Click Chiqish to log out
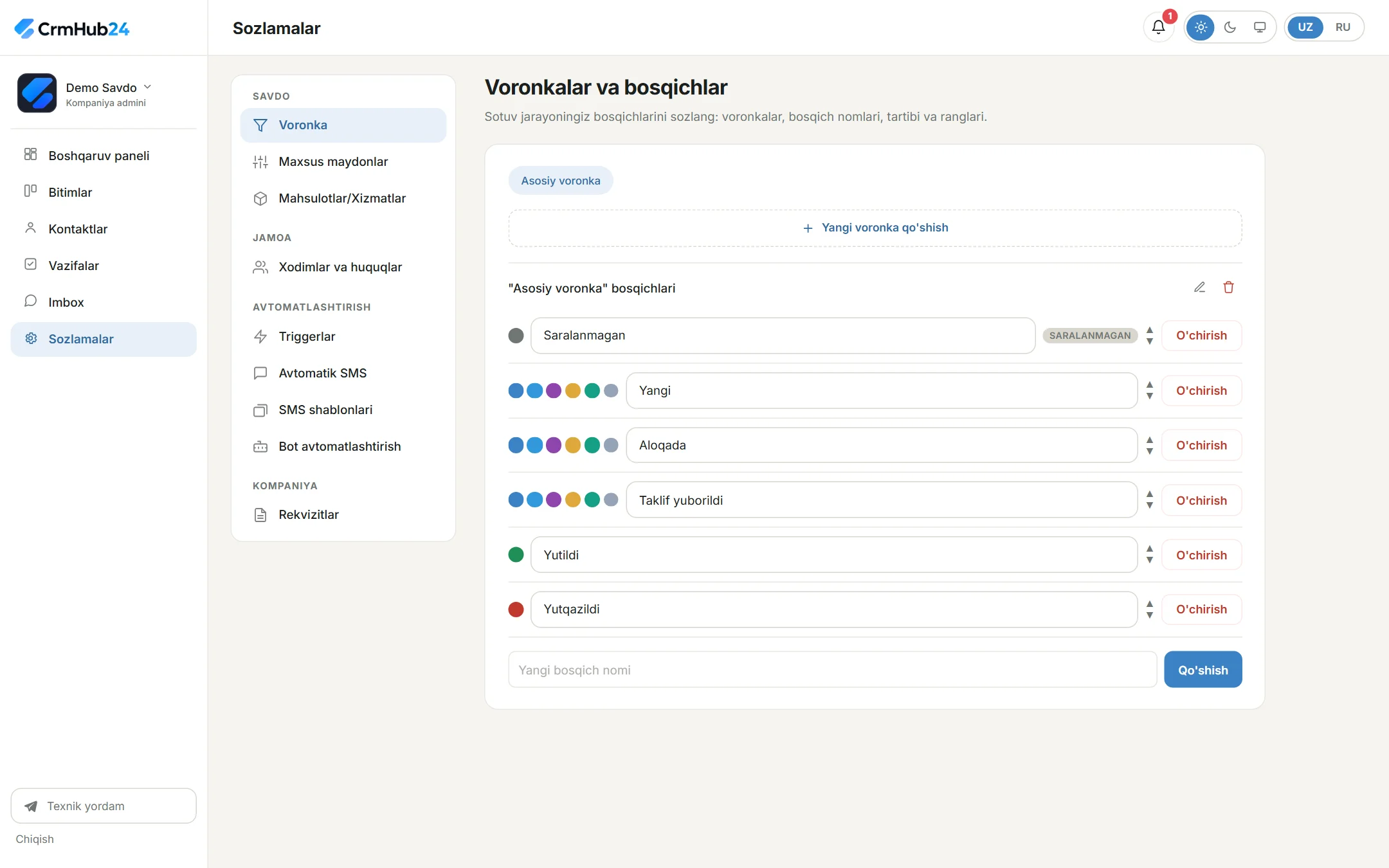Image resolution: width=1389 pixels, height=868 pixels. click(x=35, y=839)
